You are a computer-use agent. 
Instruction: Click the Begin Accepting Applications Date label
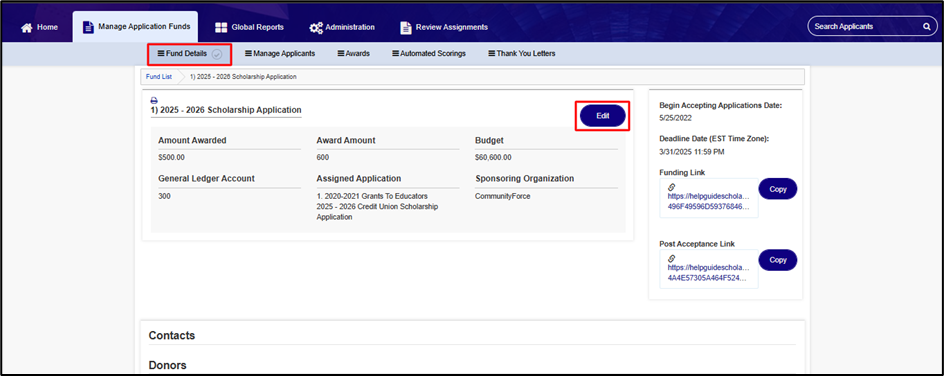[x=721, y=105]
